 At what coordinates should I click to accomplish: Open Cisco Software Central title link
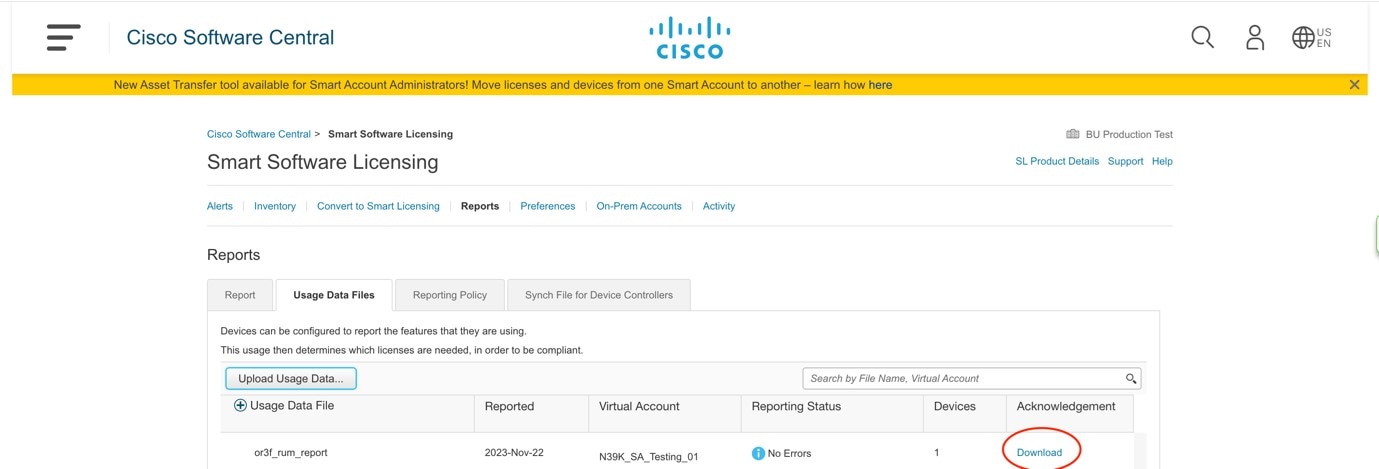point(230,38)
